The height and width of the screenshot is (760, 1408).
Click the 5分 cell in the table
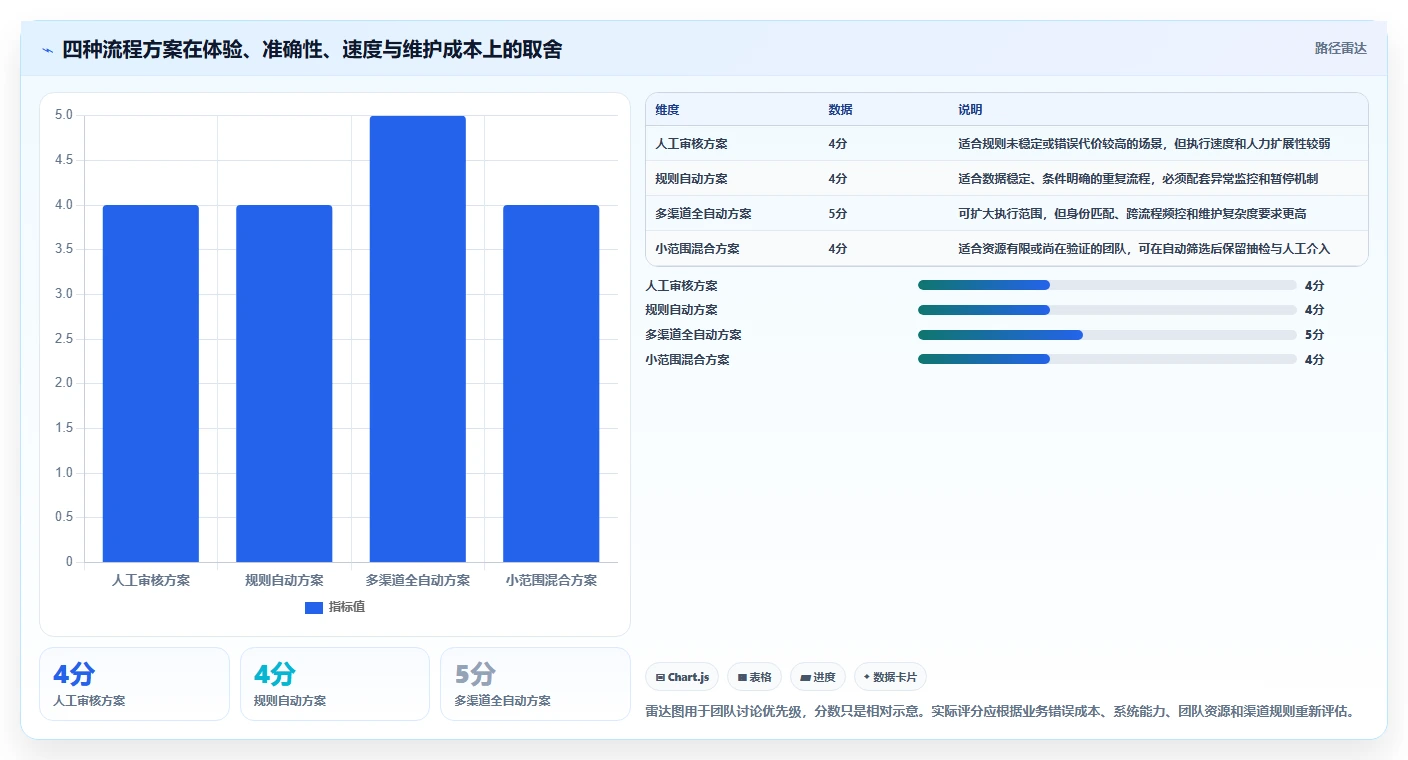(838, 214)
